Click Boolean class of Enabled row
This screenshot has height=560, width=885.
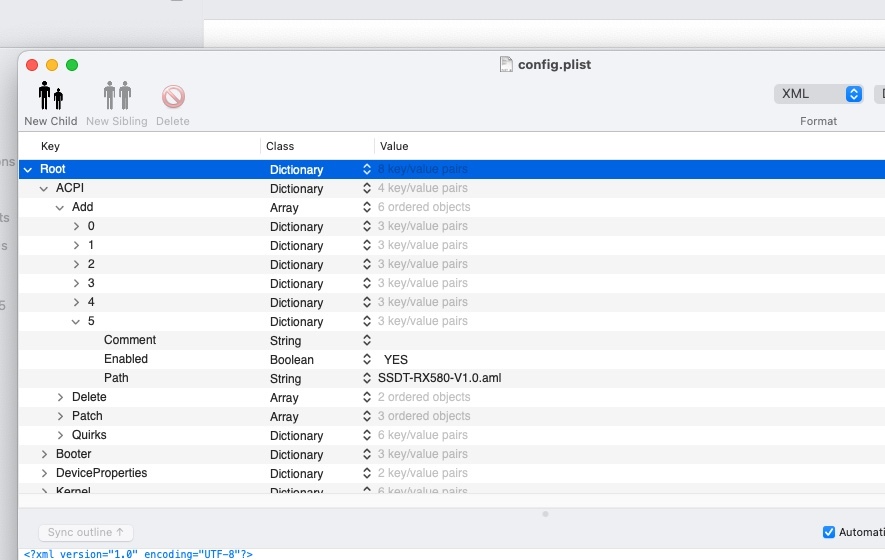[x=292, y=360]
